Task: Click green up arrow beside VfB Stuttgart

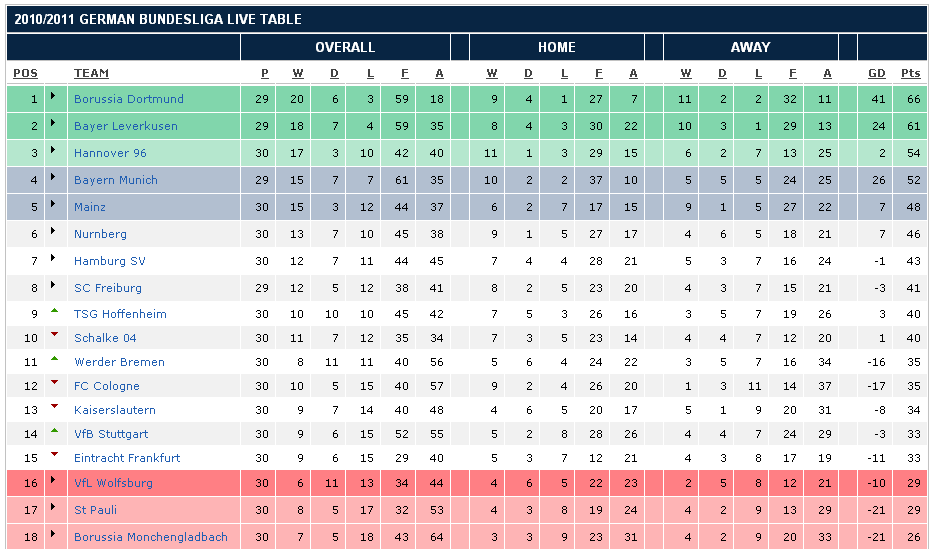Action: point(54,431)
